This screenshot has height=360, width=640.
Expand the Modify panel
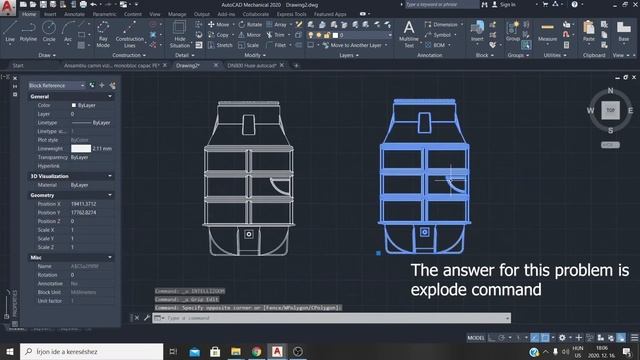(x=255, y=55)
